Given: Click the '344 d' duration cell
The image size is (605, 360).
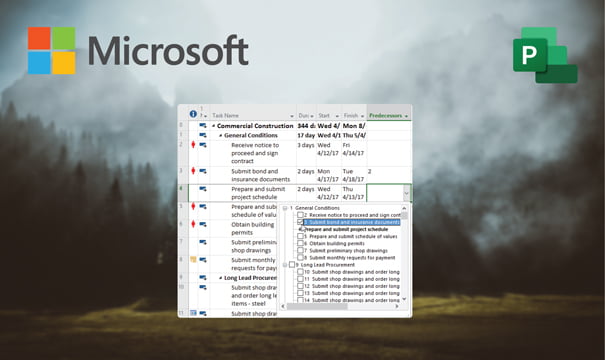Looking at the screenshot, I should 306,126.
